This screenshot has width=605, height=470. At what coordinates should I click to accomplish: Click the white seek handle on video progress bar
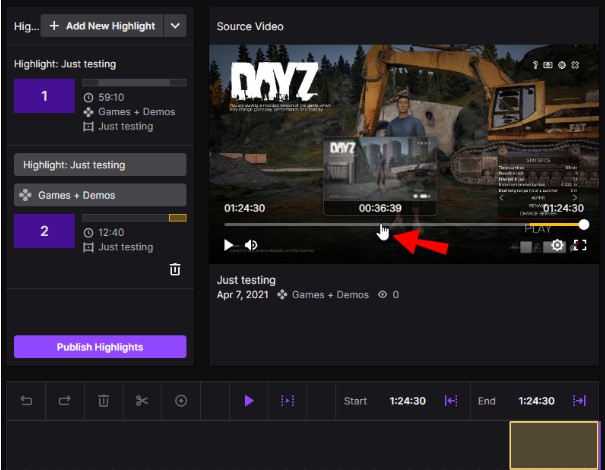click(x=584, y=225)
